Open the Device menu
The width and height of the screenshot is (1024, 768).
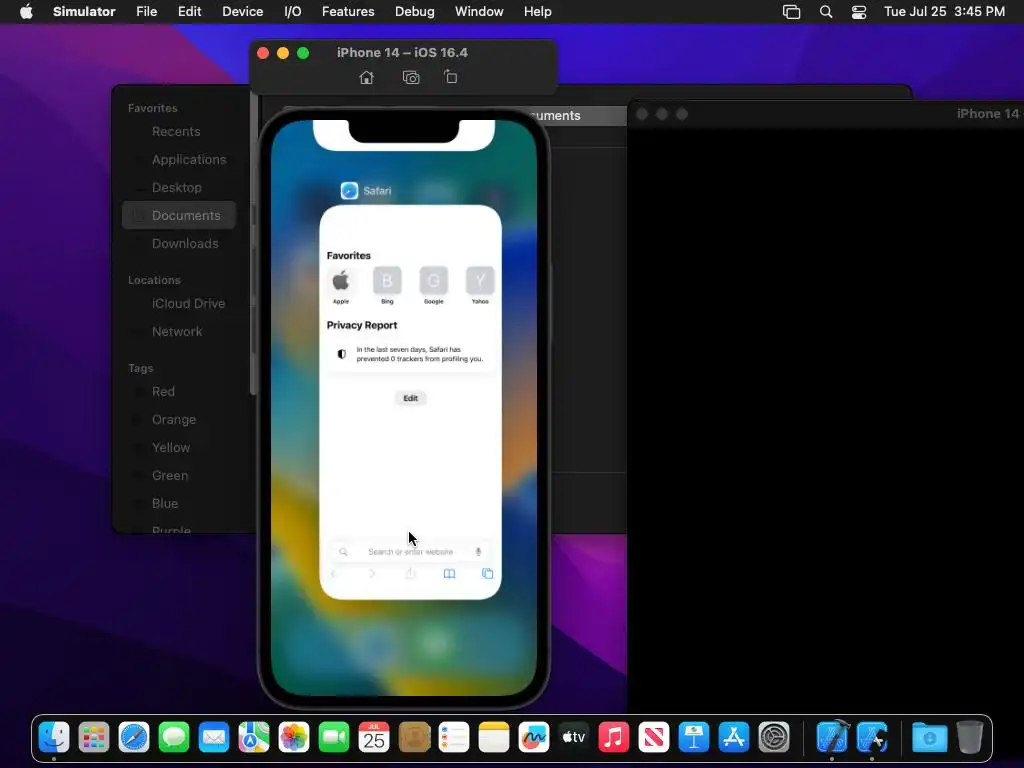(242, 12)
